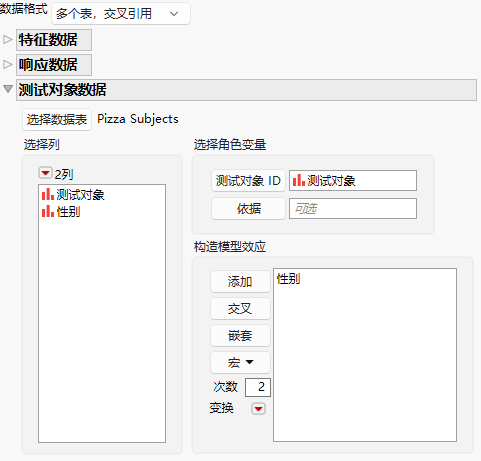Click the 次数 value field

pyautogui.click(x=258, y=387)
